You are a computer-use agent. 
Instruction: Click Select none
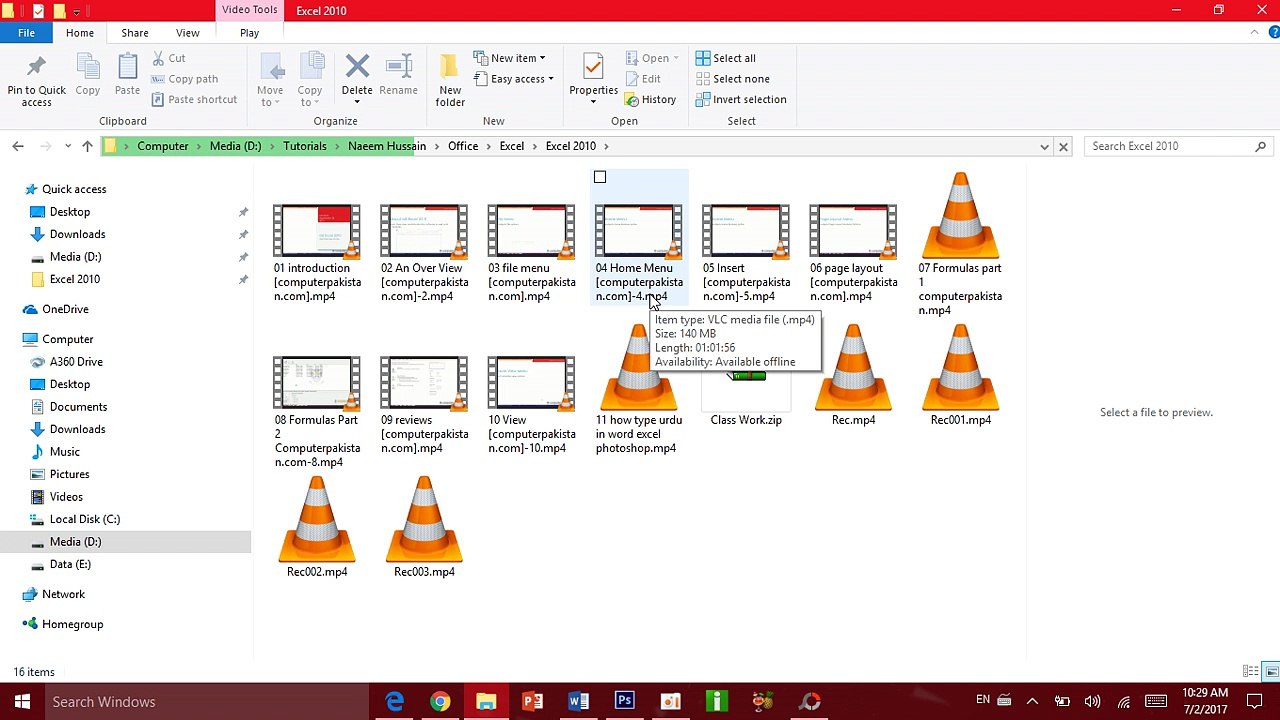click(732, 79)
